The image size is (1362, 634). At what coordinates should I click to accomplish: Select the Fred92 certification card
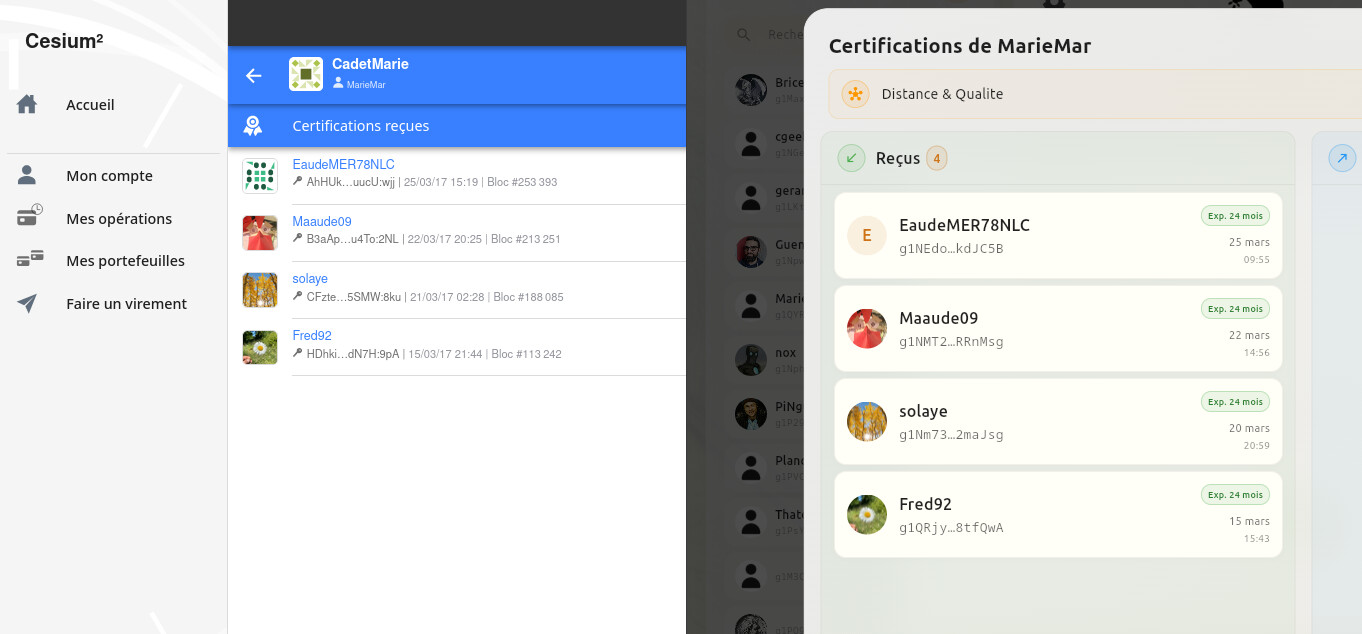coord(1057,514)
